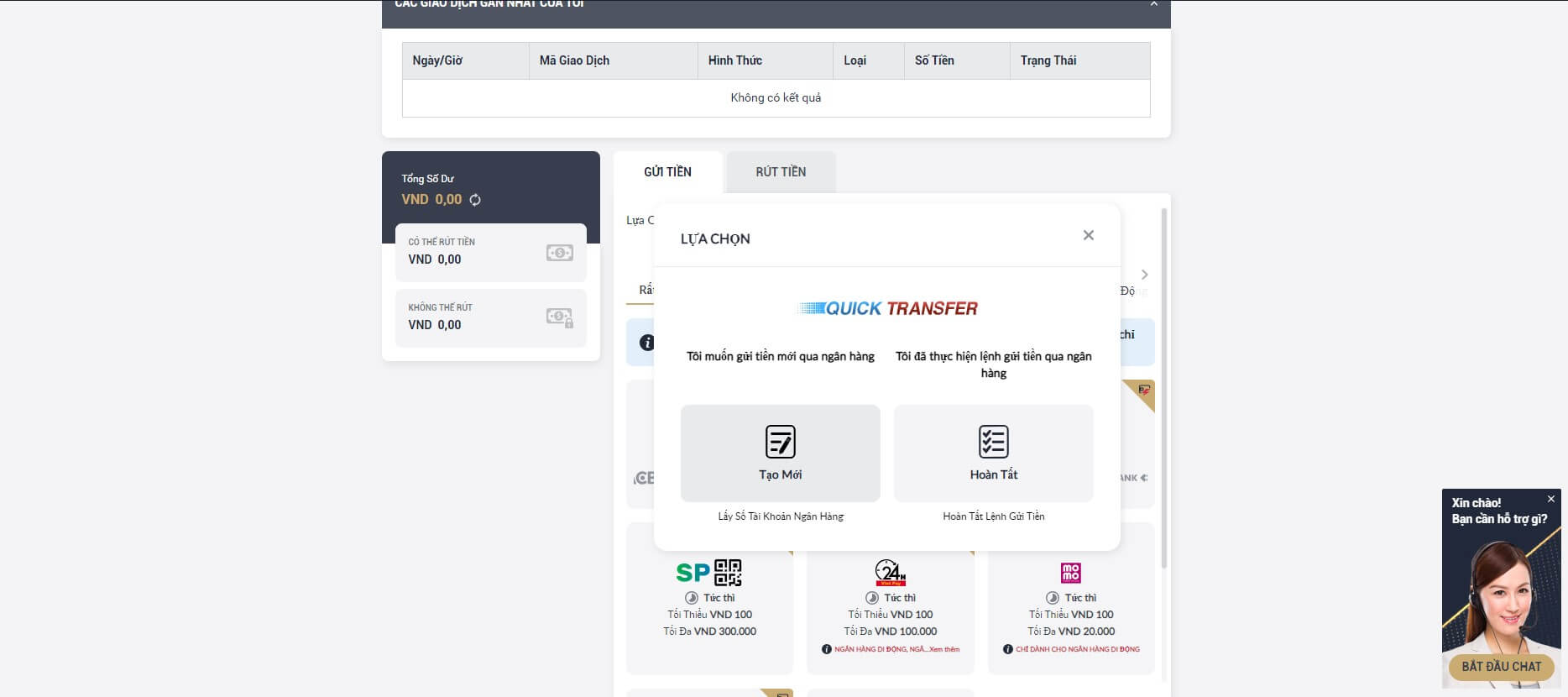Click the withdrawable cash icon
The height and width of the screenshot is (697, 1568).
(x=559, y=253)
